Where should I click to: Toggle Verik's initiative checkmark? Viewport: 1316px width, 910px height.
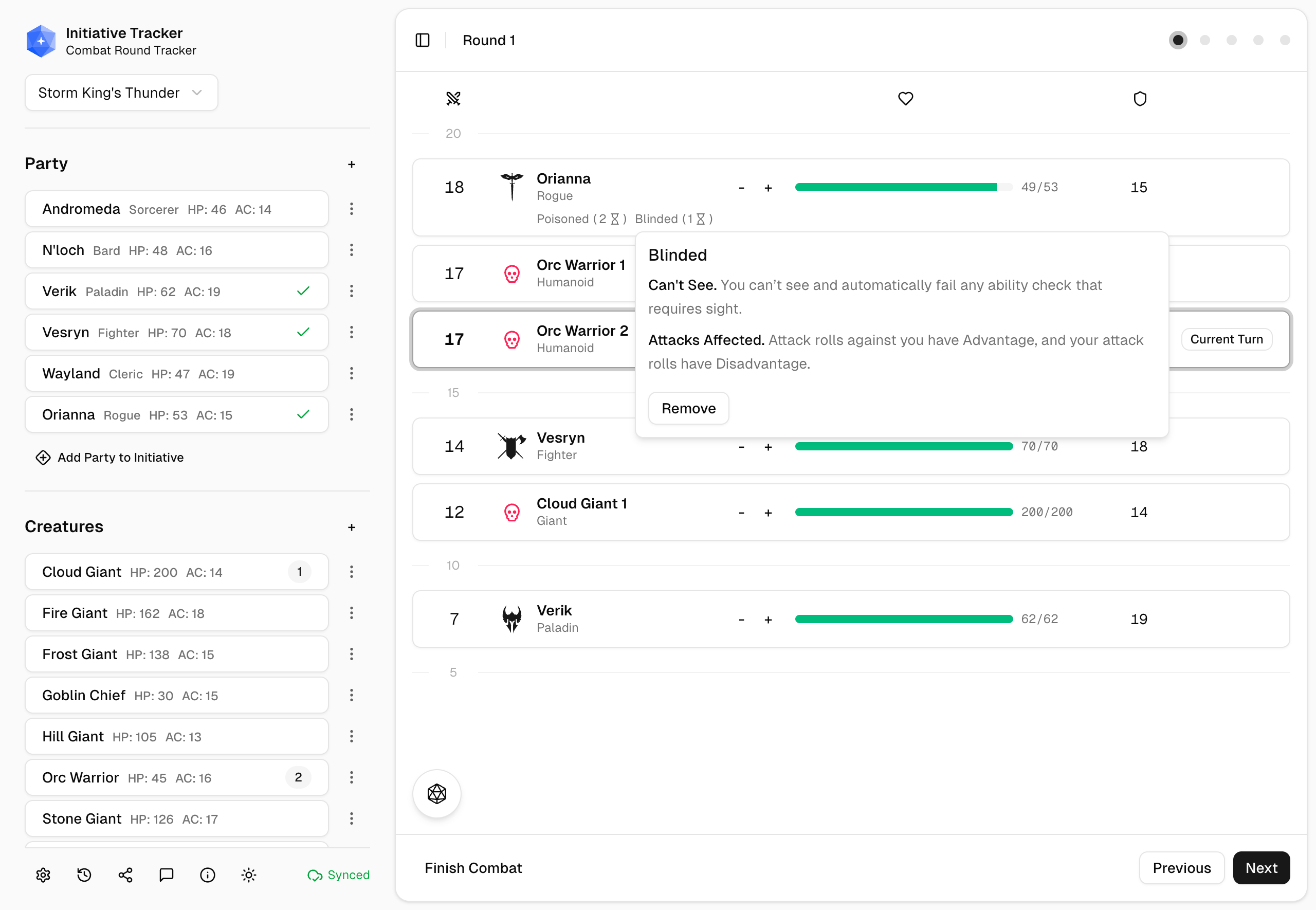[x=303, y=291]
